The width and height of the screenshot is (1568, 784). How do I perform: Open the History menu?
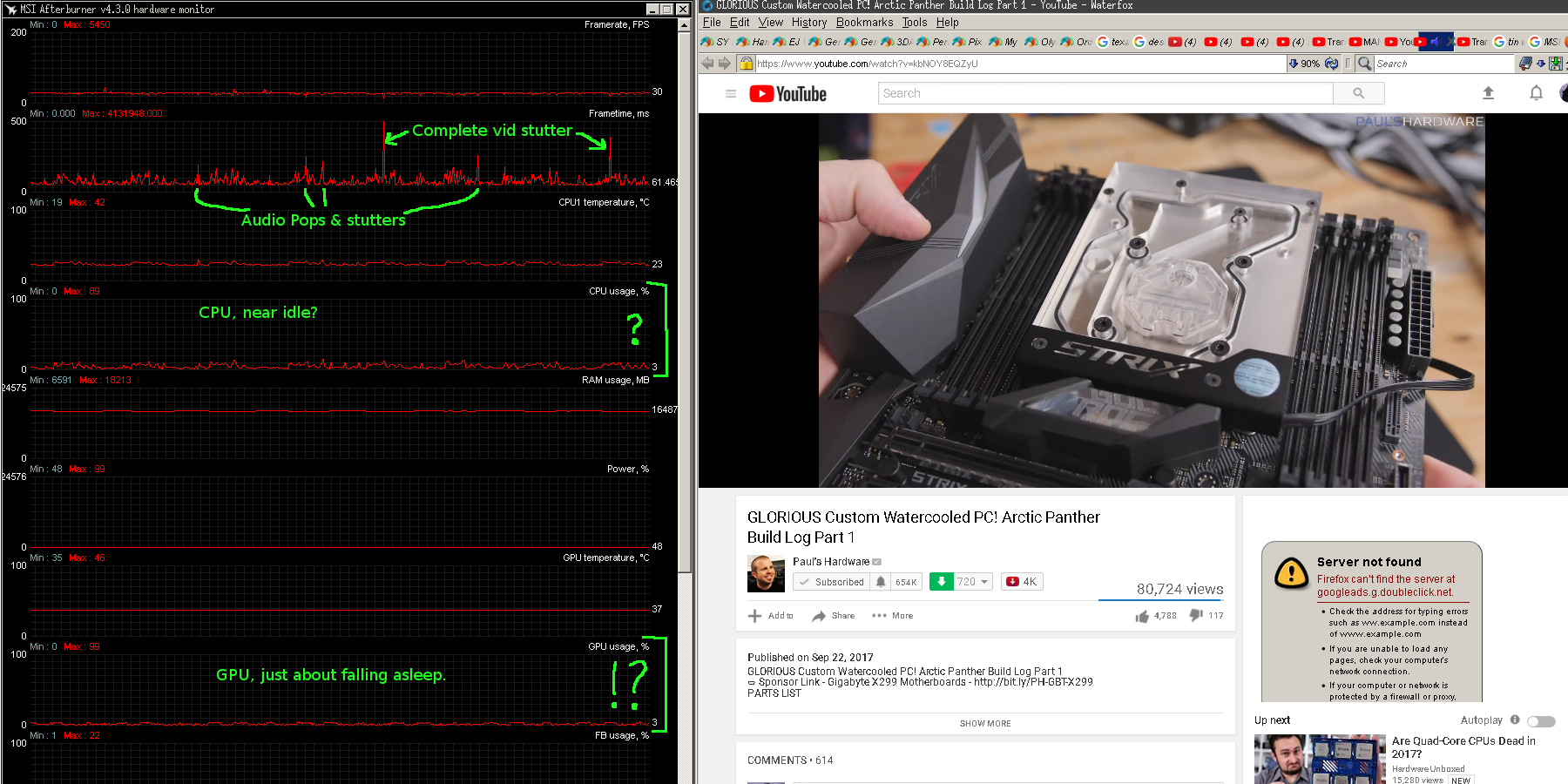809,23
